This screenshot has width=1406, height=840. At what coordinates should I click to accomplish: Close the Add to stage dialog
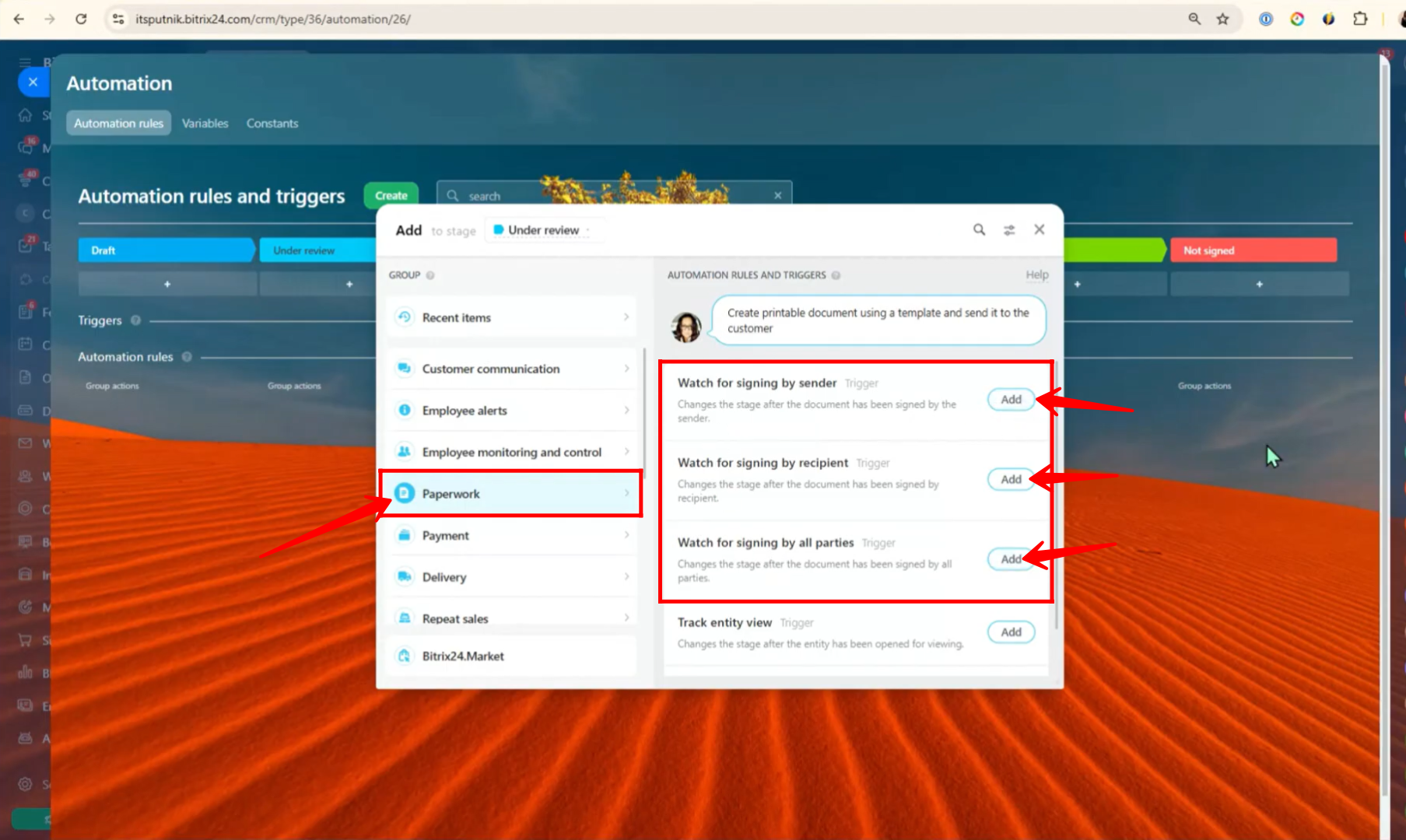(x=1040, y=229)
